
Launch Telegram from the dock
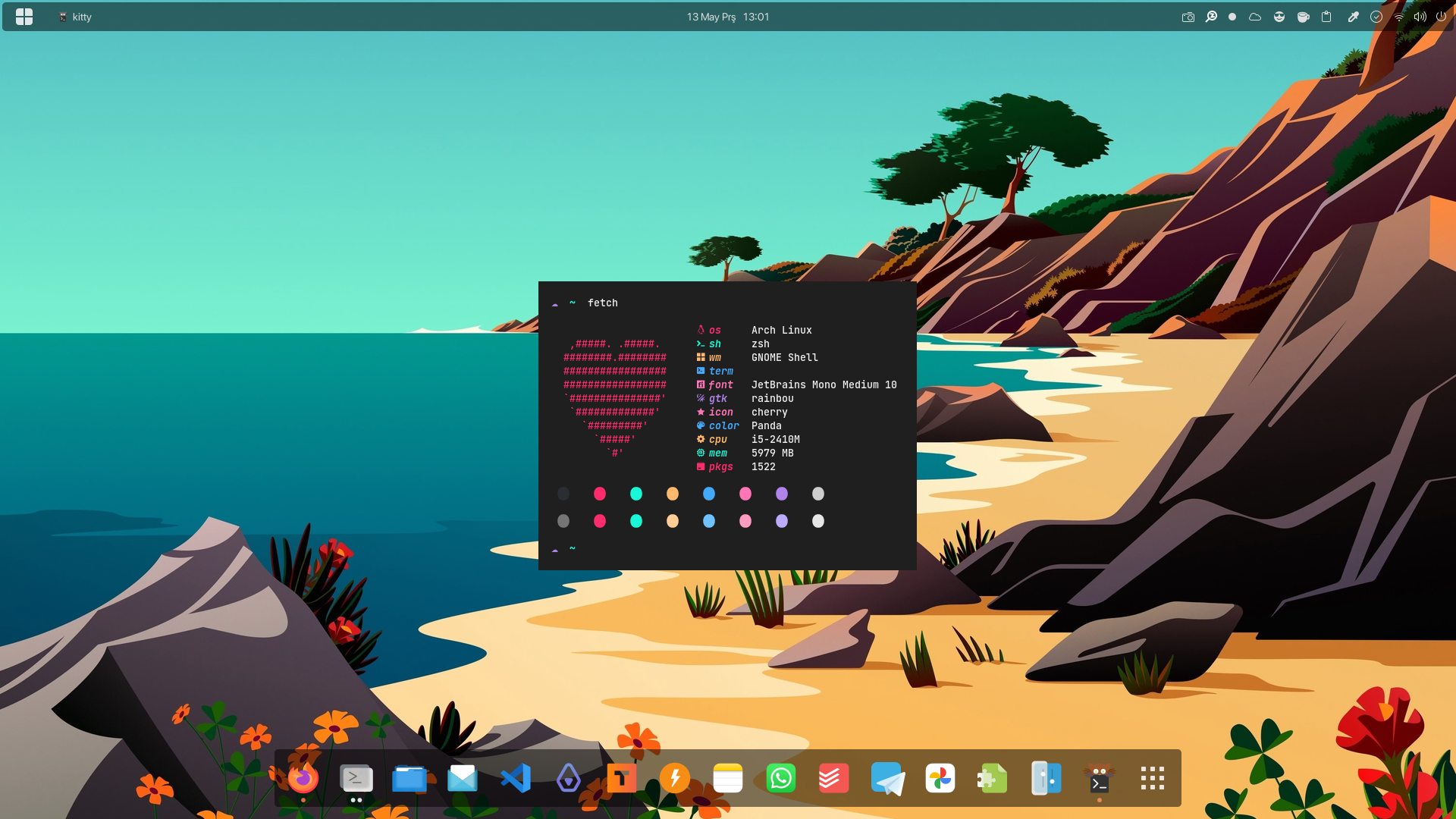tap(887, 778)
